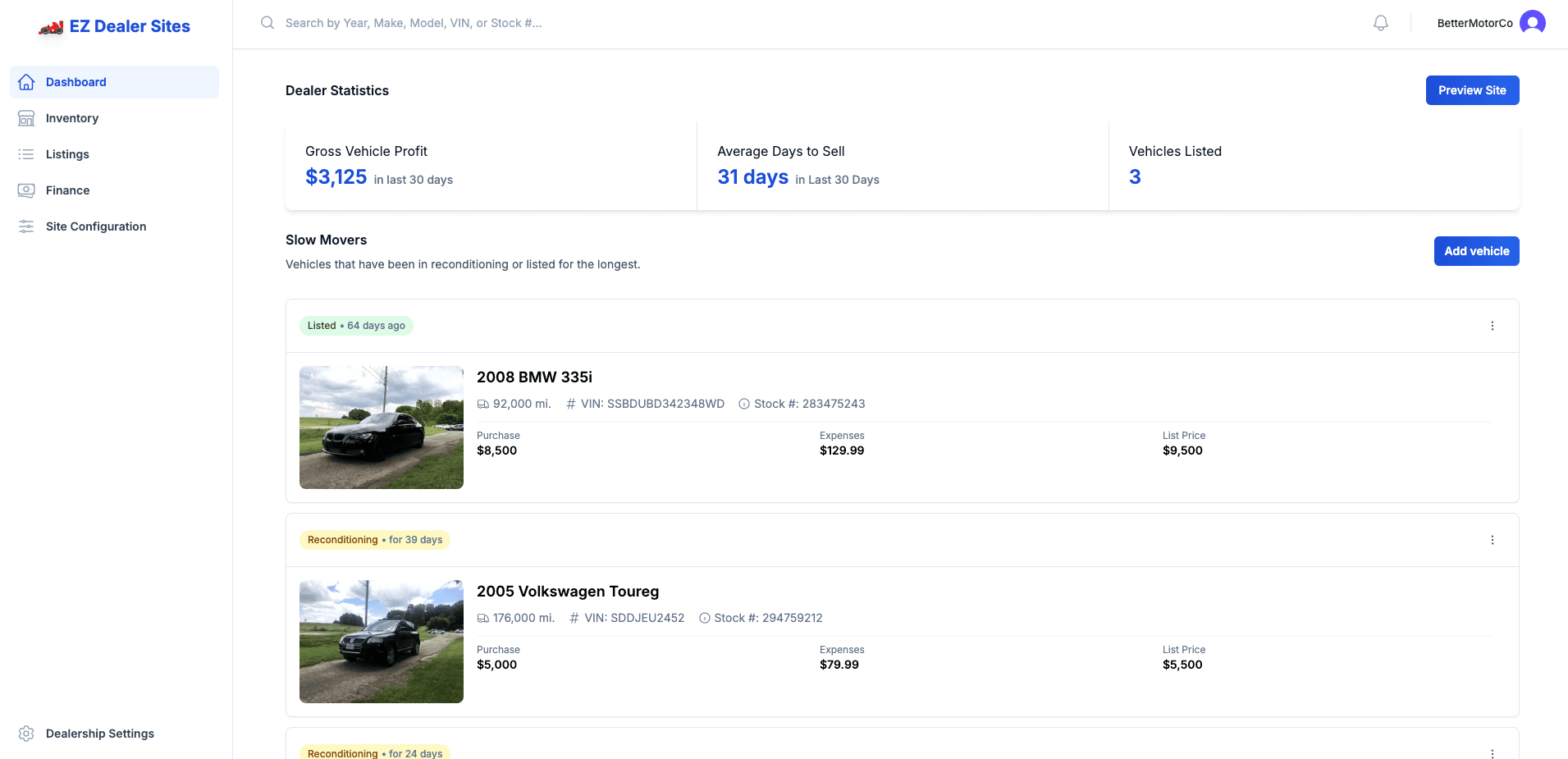Open the kebab menu on the Volkswagen Toureg card
The image size is (1568, 759).
pos(1493,539)
